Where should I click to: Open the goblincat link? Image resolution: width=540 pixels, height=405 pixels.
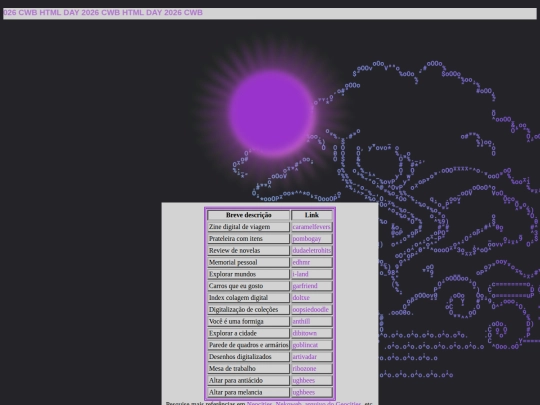[305, 345]
